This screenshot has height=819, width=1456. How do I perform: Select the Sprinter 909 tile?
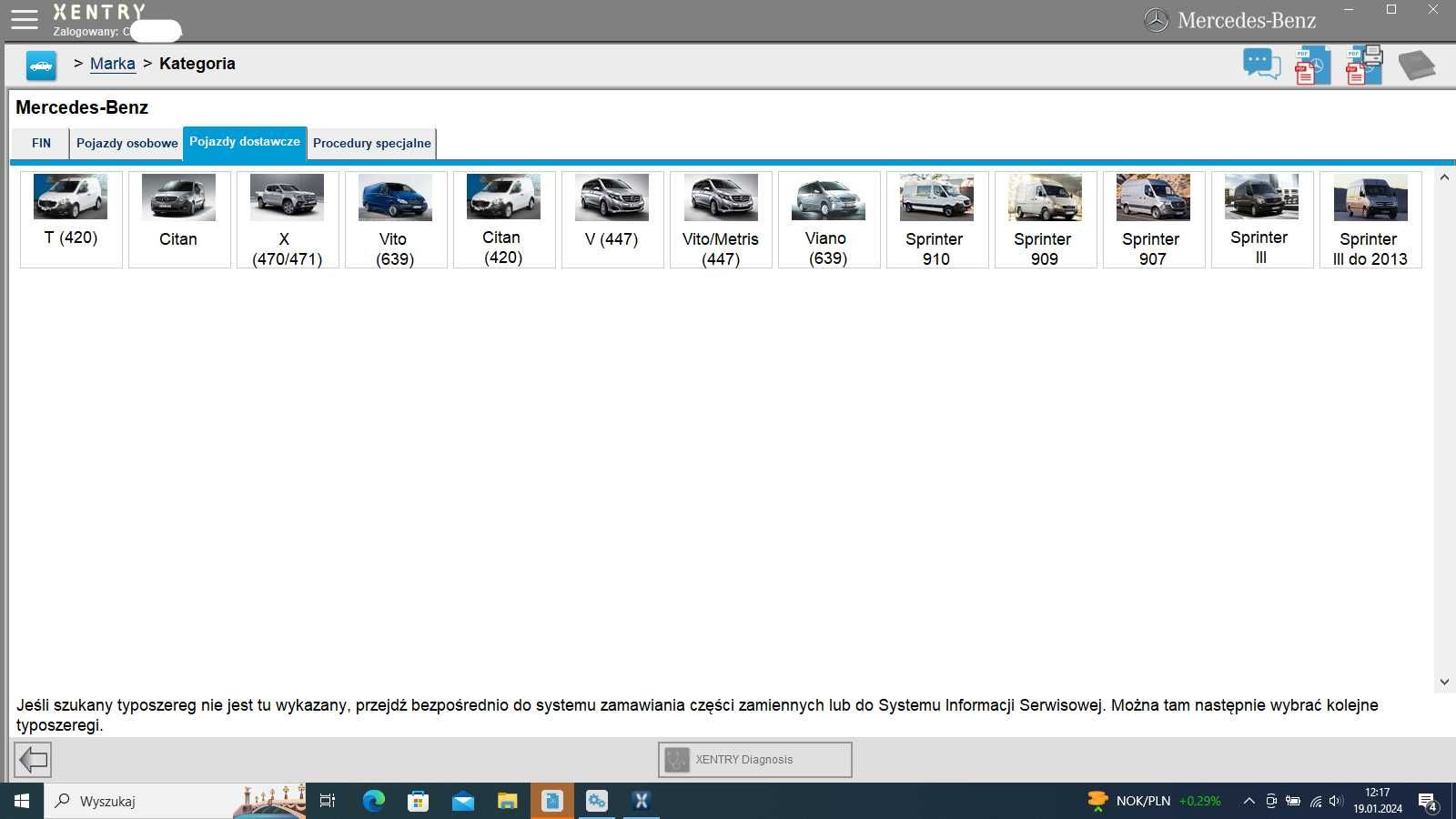1046,219
